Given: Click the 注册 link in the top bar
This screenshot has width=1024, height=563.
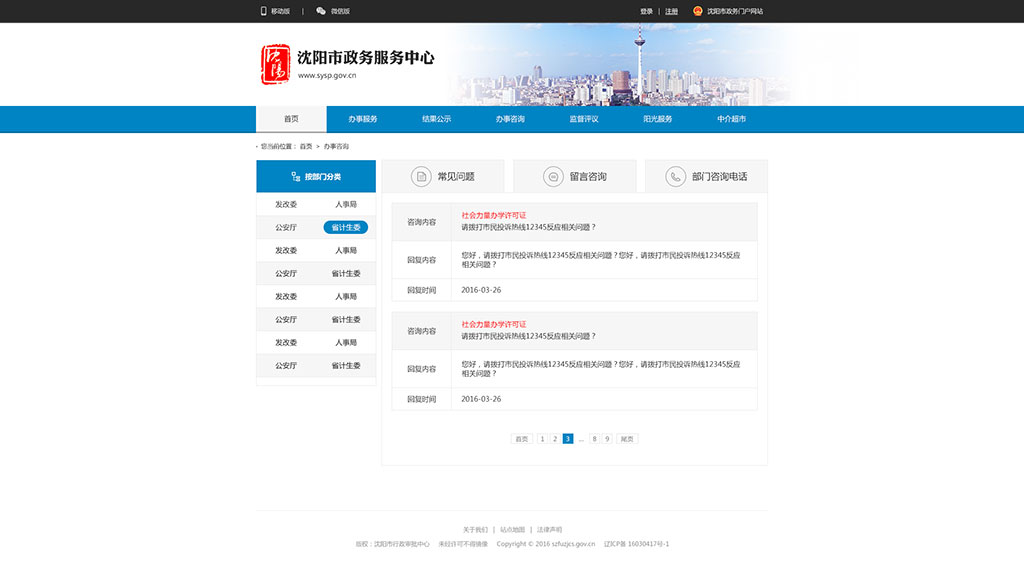Looking at the screenshot, I should point(671,11).
